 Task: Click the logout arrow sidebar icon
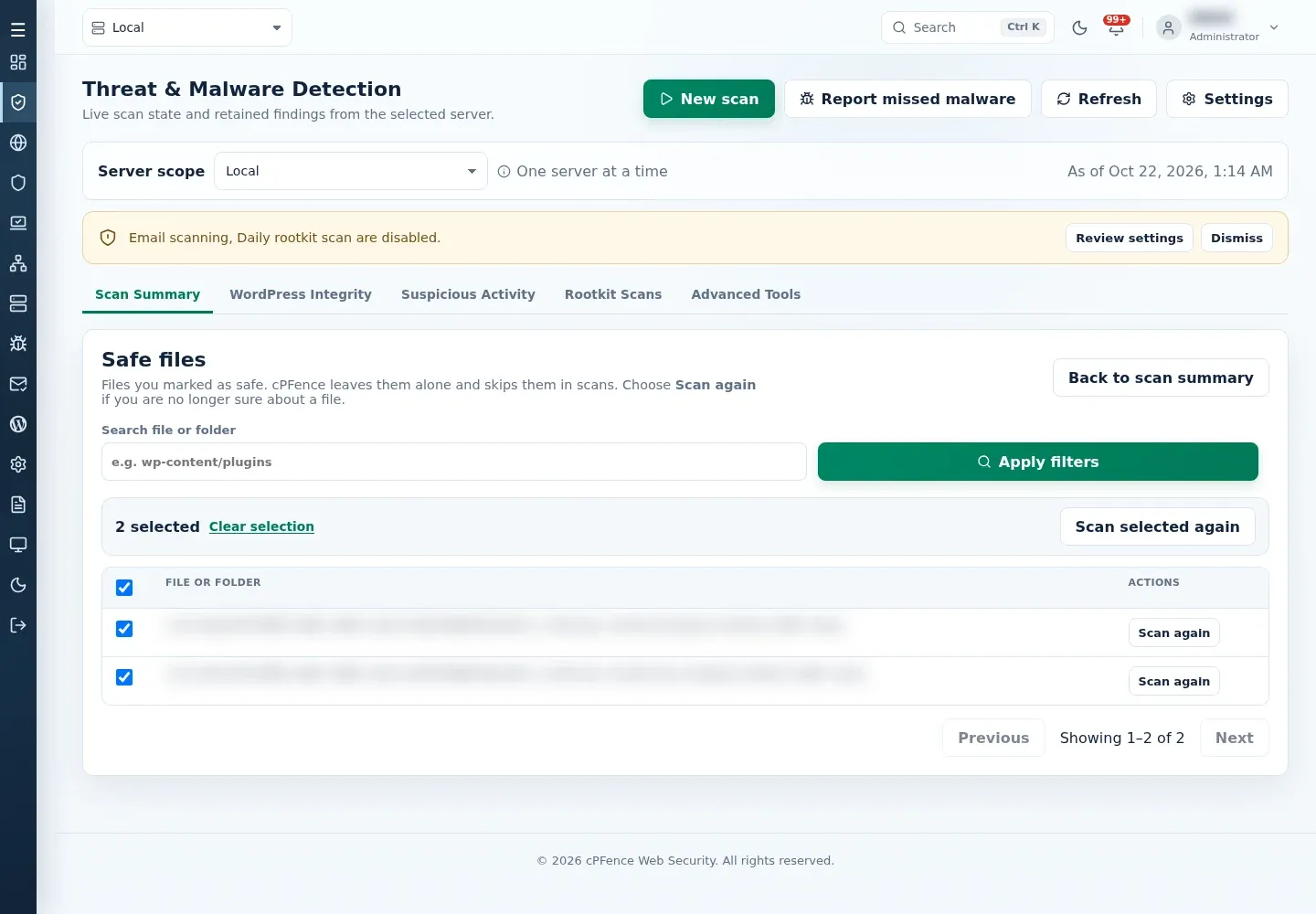[18, 625]
